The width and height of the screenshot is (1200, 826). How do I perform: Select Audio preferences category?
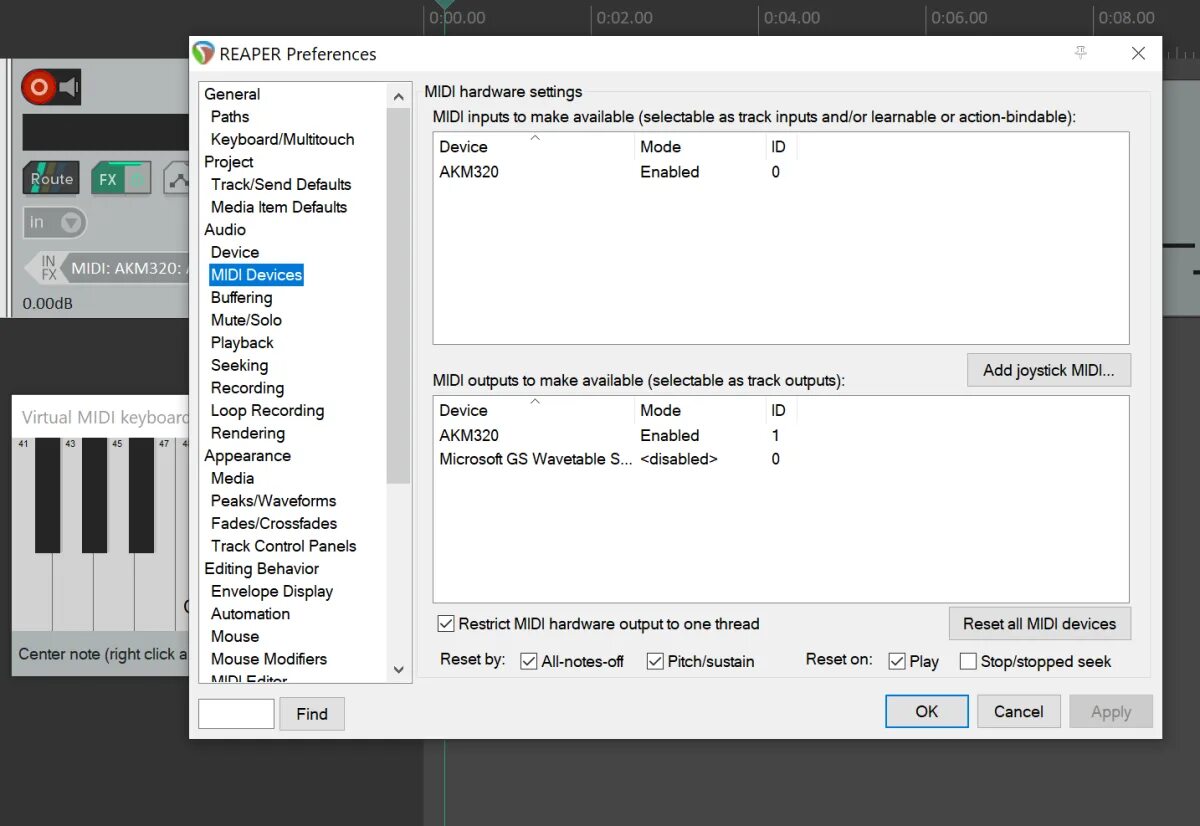225,230
